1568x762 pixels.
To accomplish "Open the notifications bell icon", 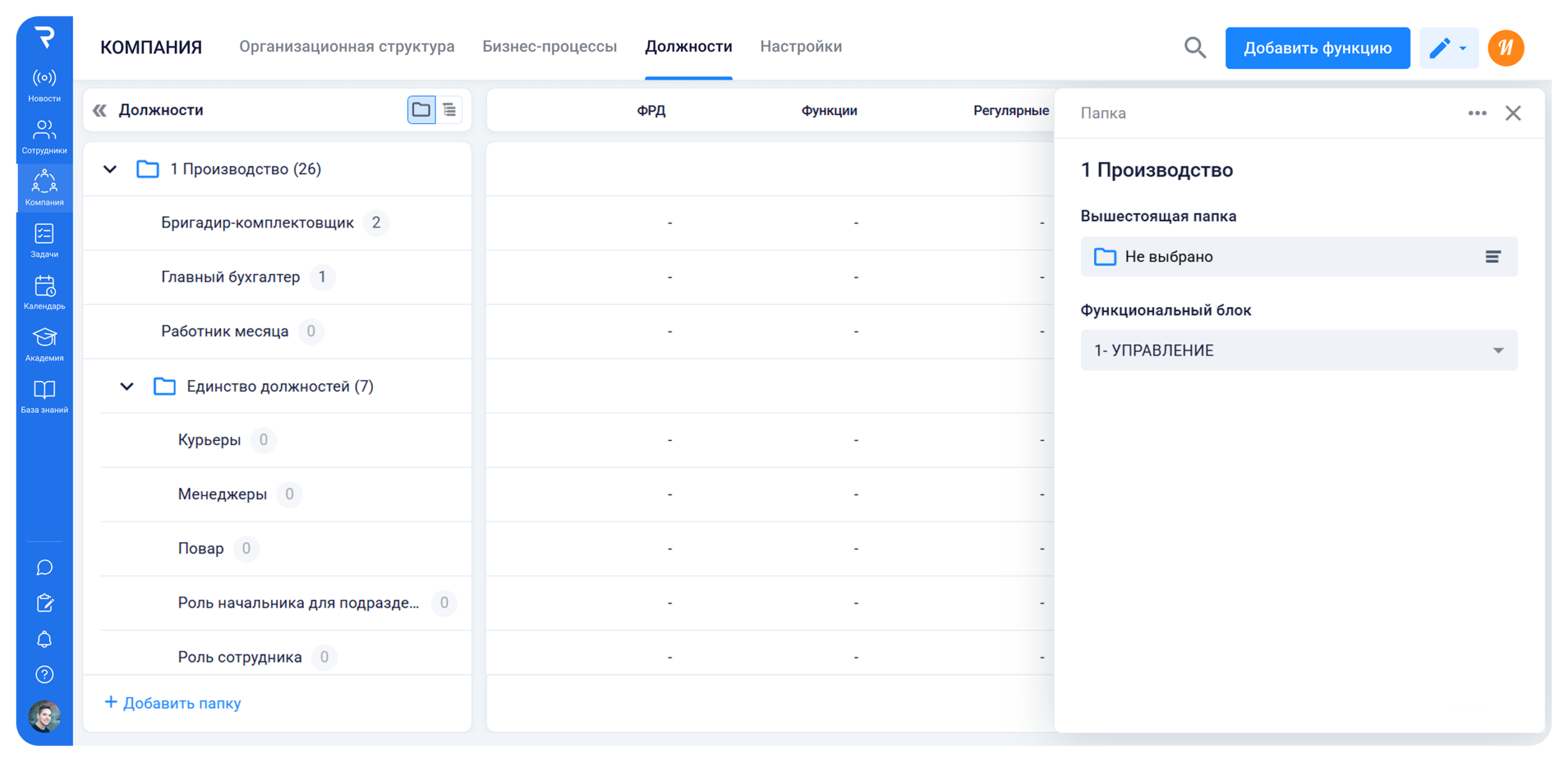I will (x=44, y=639).
